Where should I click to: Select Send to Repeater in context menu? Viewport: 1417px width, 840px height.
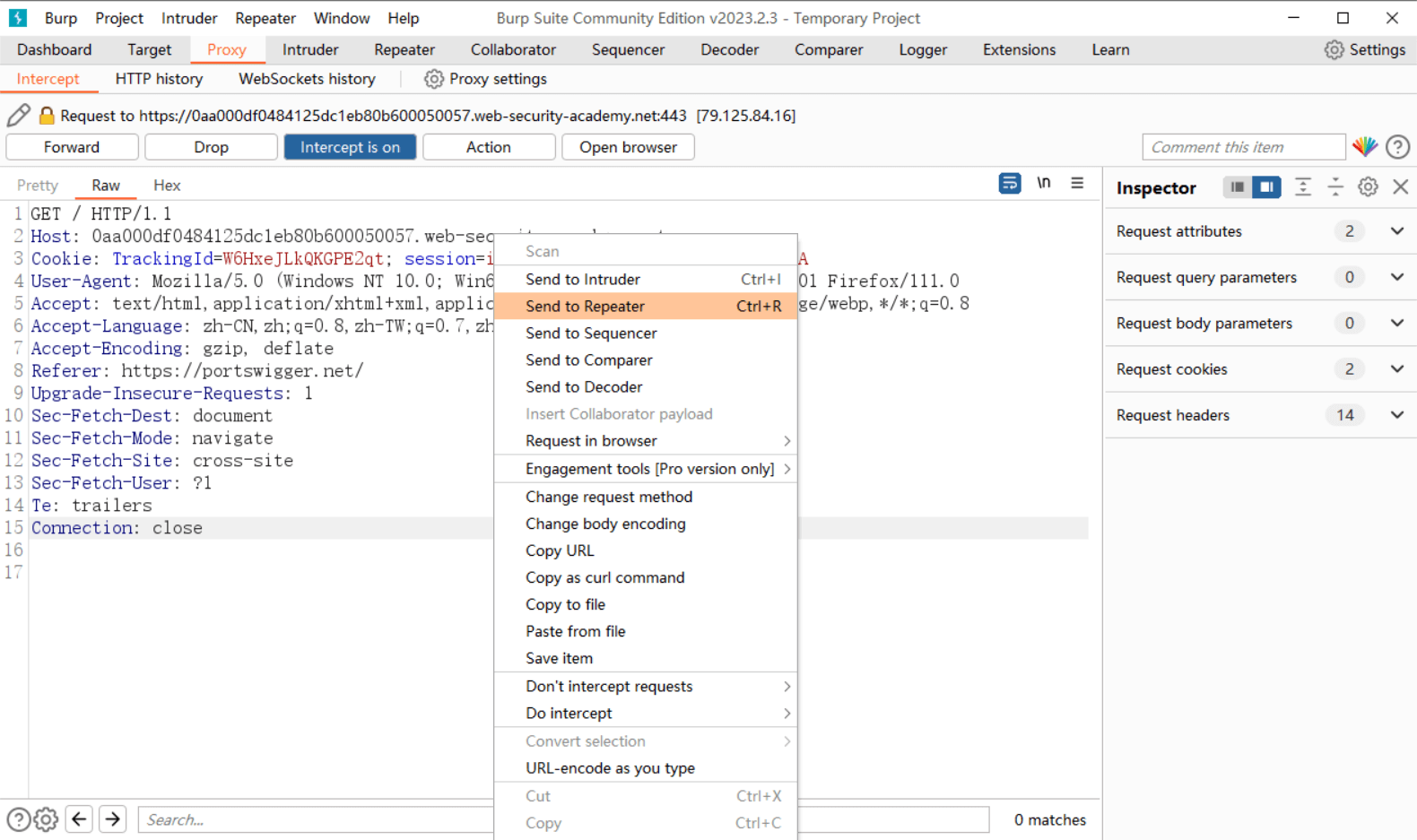click(585, 307)
